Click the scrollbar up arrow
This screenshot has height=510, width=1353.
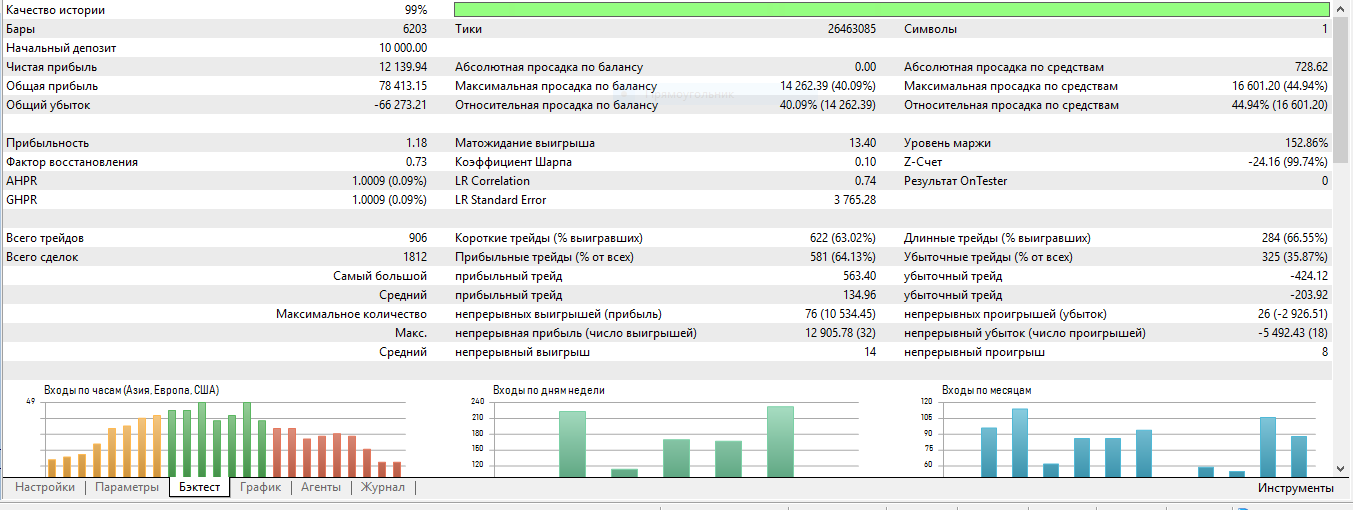(x=1341, y=8)
